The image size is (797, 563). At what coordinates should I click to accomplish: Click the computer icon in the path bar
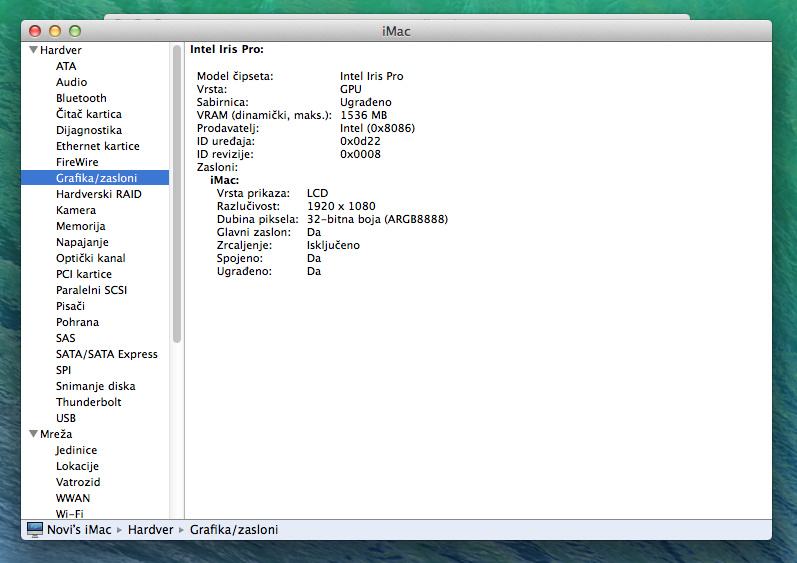pos(35,529)
